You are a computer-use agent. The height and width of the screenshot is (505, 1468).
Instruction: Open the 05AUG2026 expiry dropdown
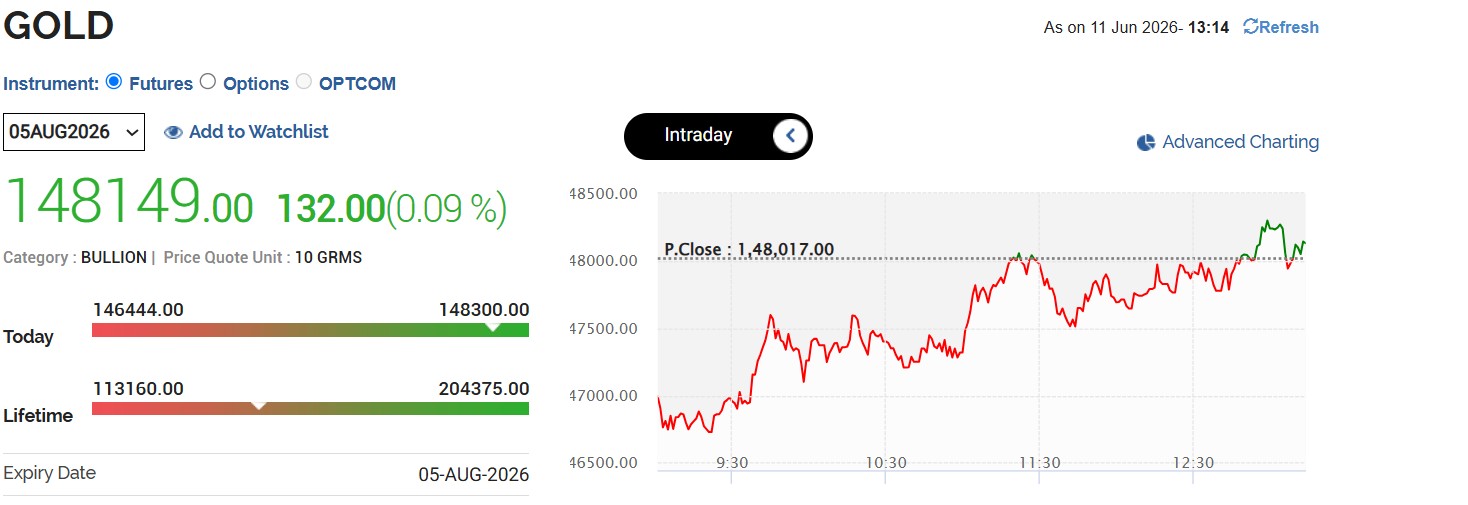click(74, 132)
